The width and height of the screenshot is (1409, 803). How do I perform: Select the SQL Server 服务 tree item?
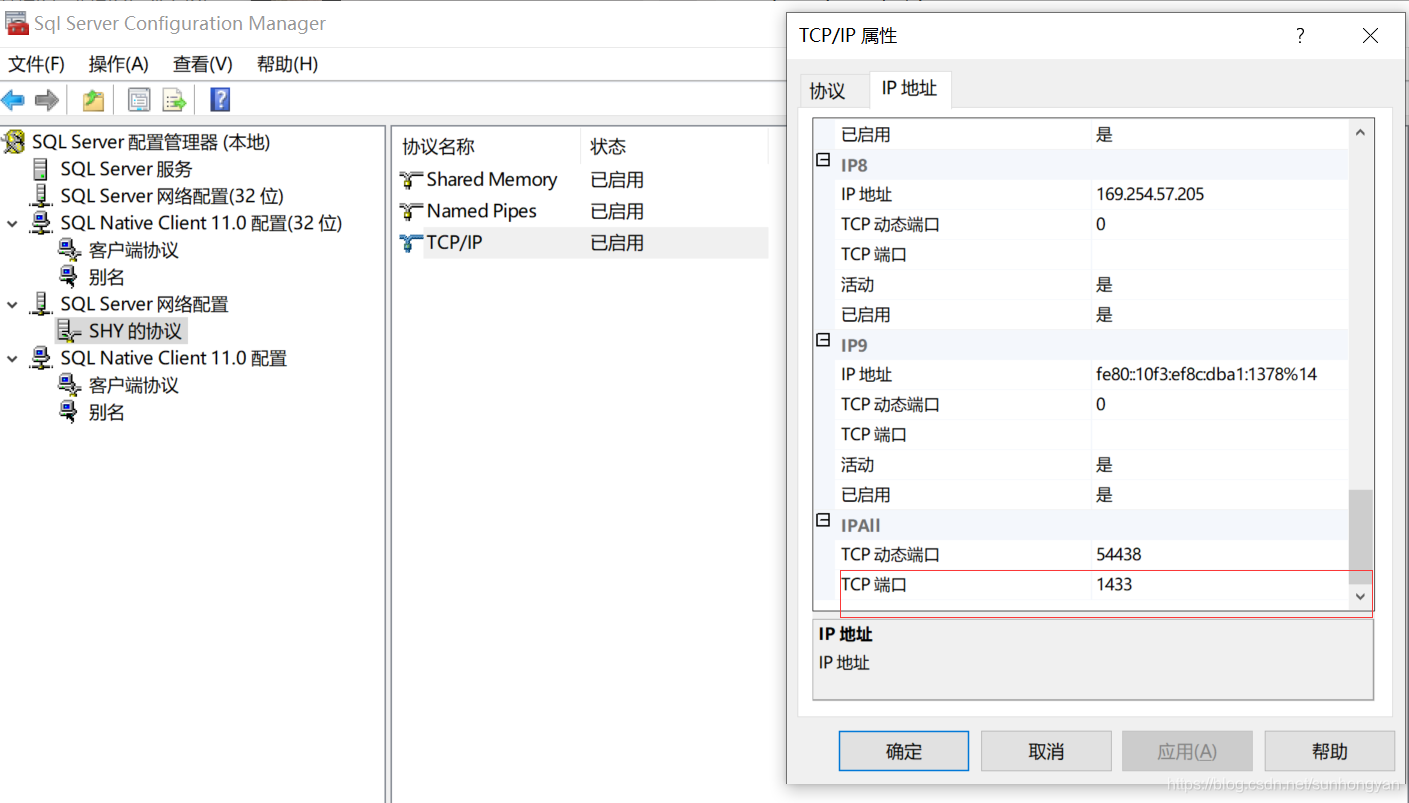coord(126,169)
